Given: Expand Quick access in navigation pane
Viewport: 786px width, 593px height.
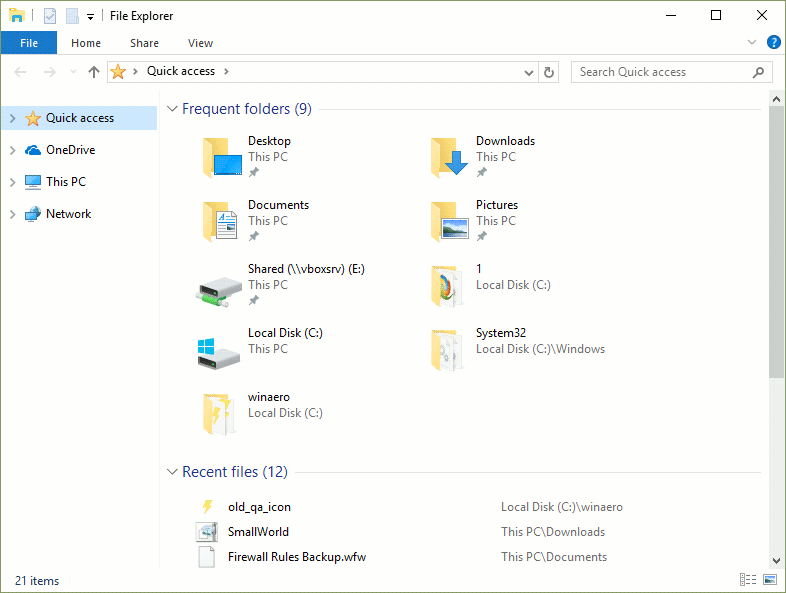Looking at the screenshot, I should (13, 118).
